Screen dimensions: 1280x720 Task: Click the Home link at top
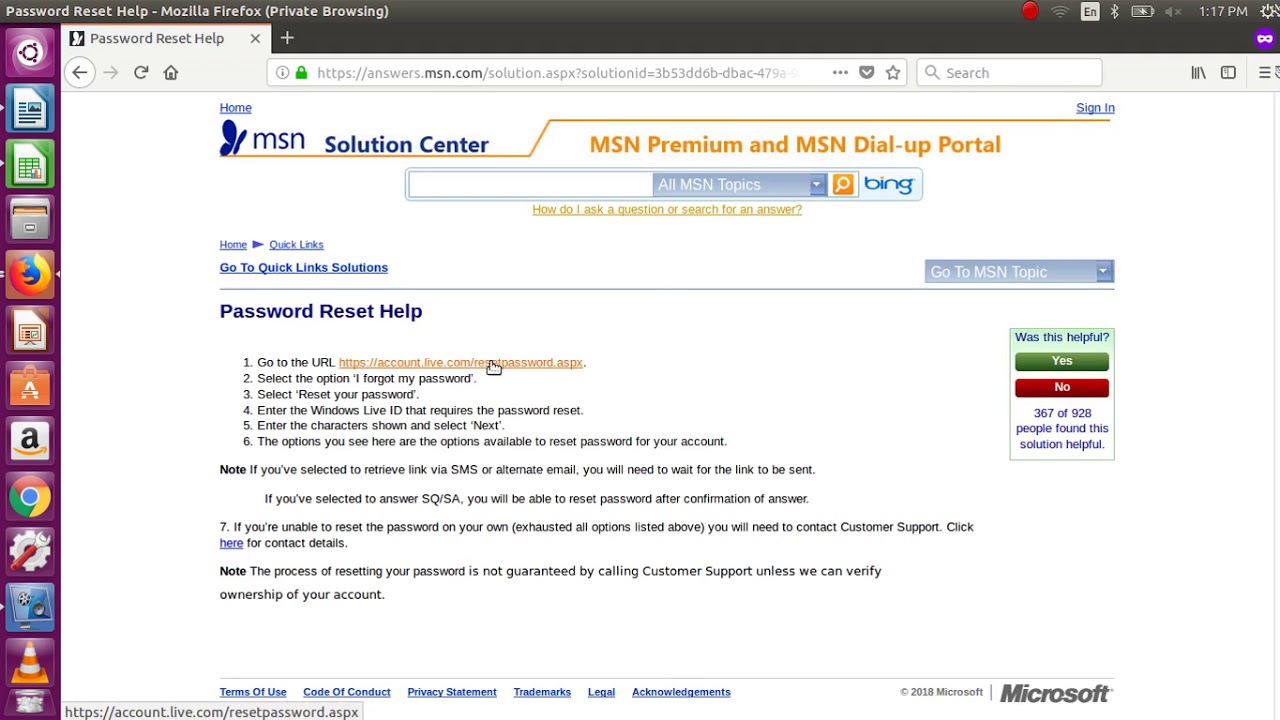click(236, 108)
